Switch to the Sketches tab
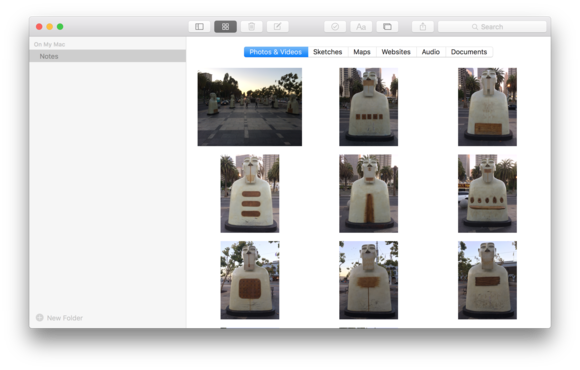580x370 pixels. [328, 52]
